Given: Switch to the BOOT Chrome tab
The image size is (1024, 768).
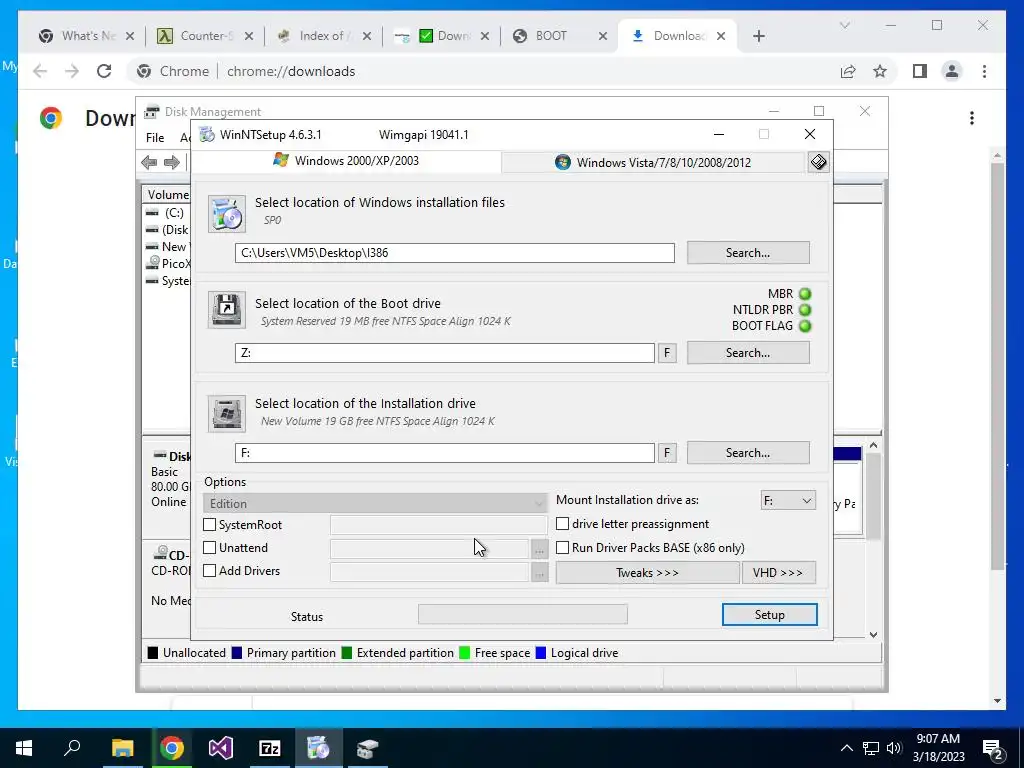Looking at the screenshot, I should tap(558, 36).
